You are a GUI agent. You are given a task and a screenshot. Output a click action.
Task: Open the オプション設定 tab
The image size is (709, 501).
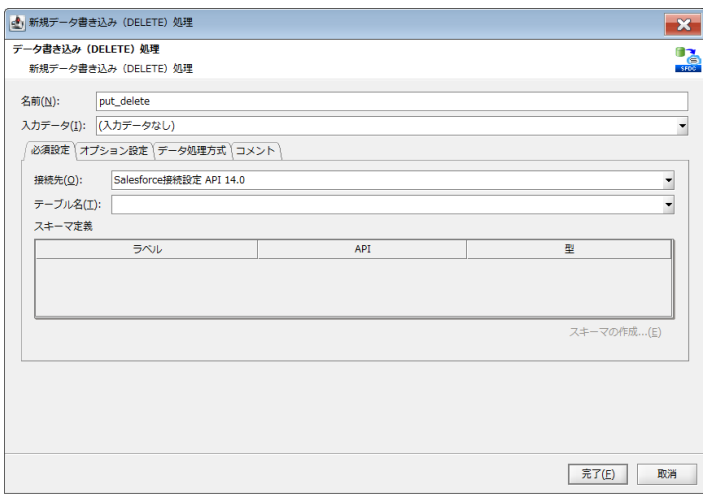pyautogui.click(x=114, y=151)
